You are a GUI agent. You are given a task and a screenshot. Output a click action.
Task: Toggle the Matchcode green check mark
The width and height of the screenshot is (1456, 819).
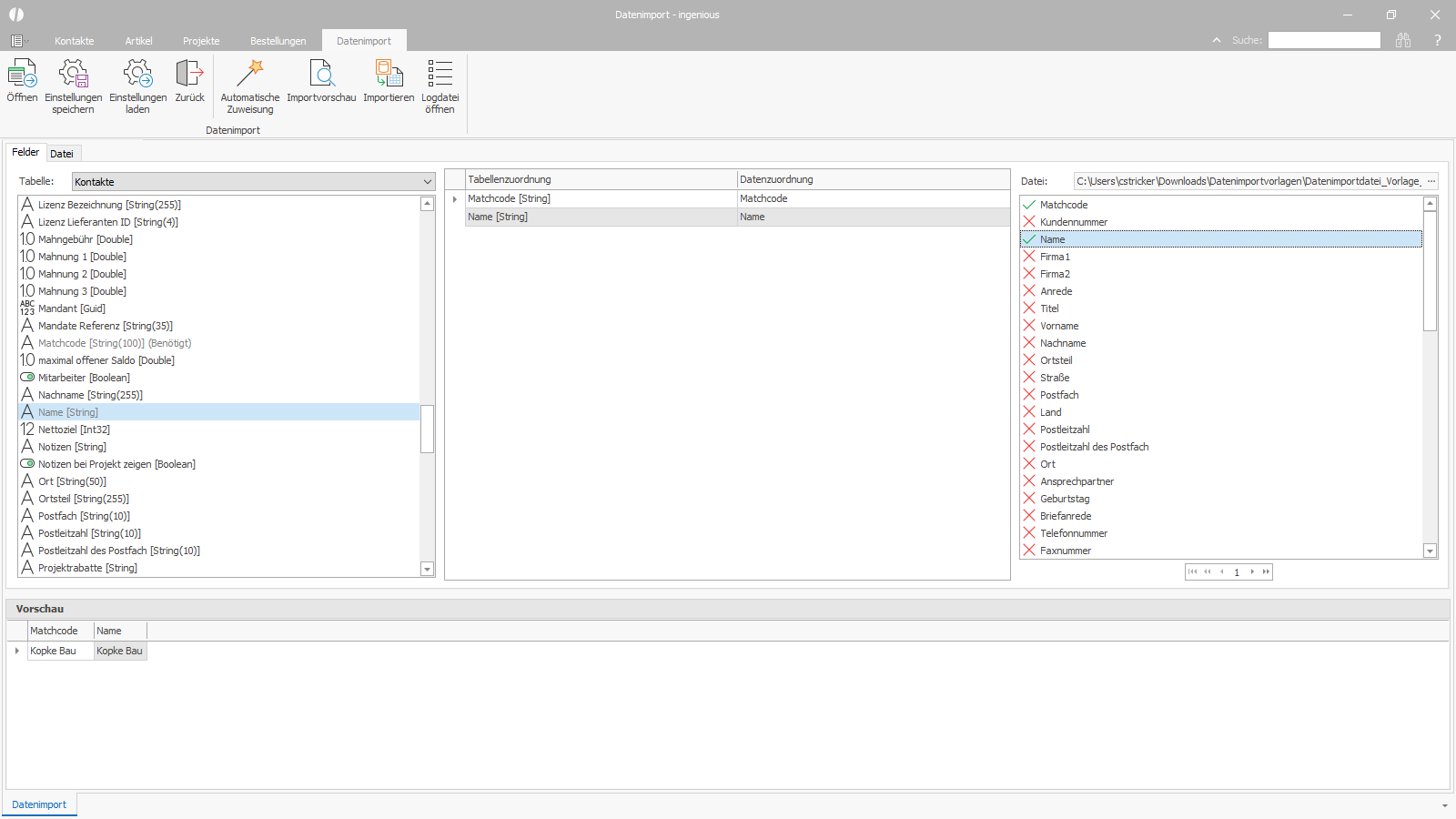pos(1029,205)
